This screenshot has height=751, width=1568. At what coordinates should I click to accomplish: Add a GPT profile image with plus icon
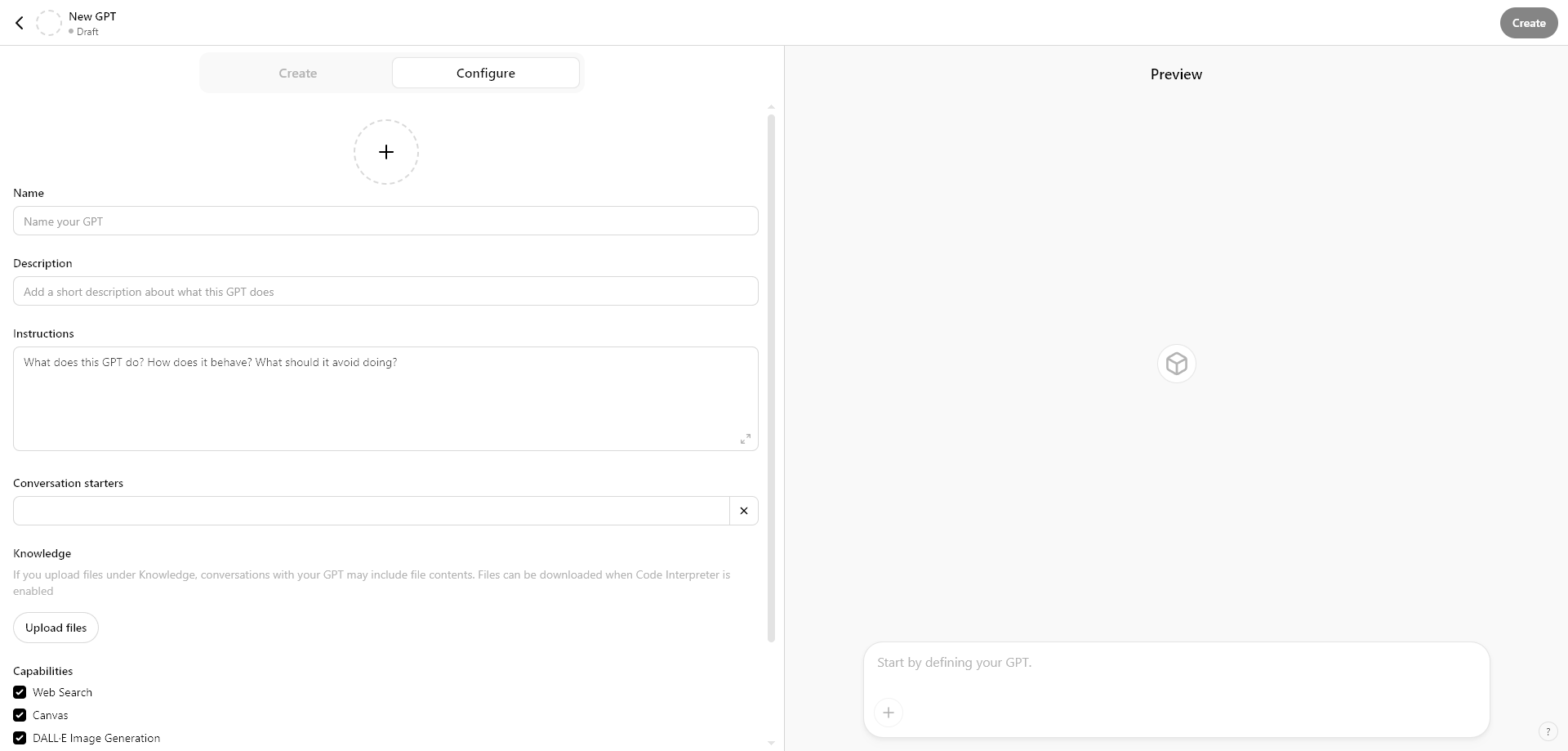coord(385,152)
